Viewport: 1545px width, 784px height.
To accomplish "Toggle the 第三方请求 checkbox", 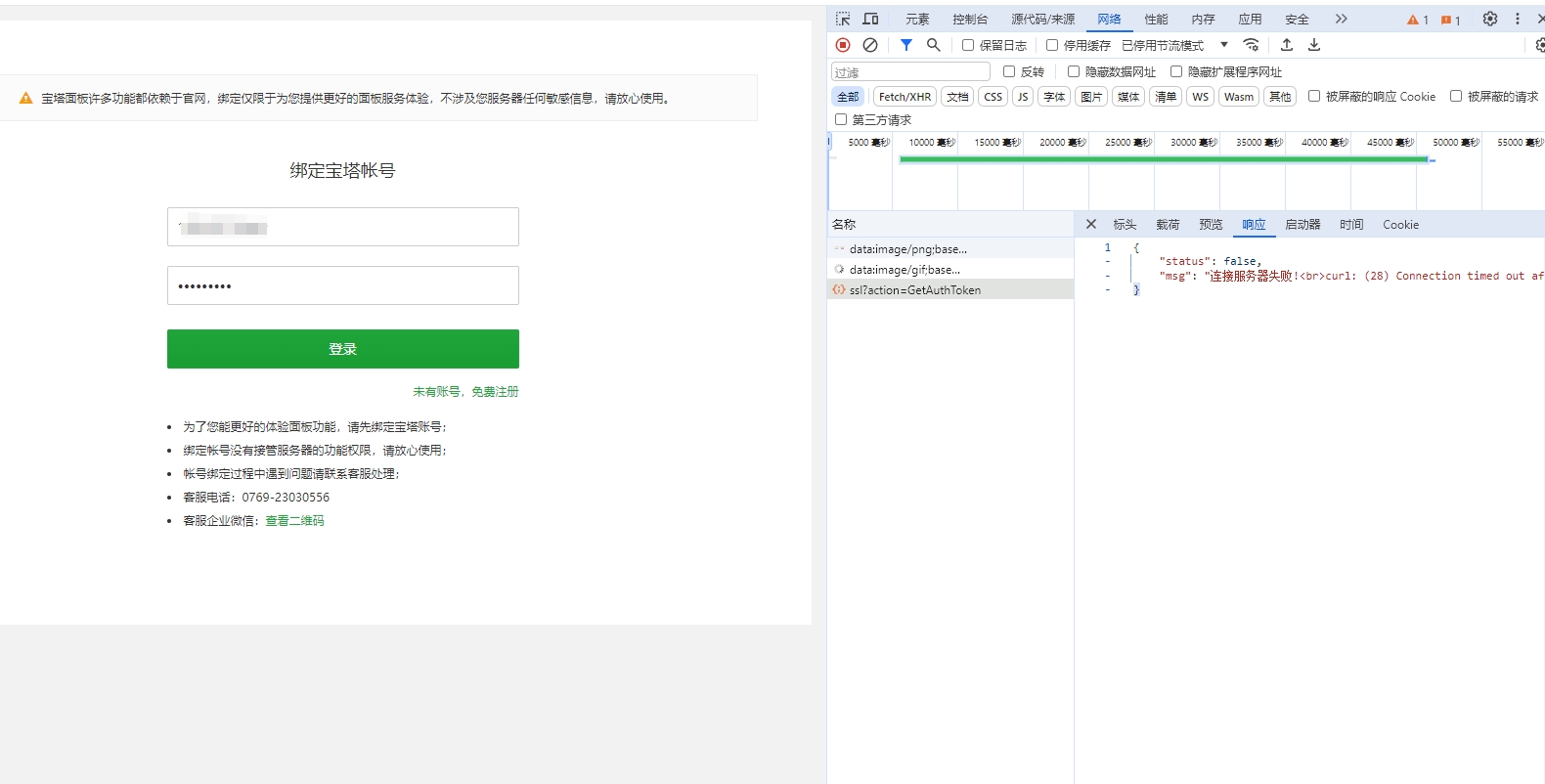I will [x=841, y=119].
